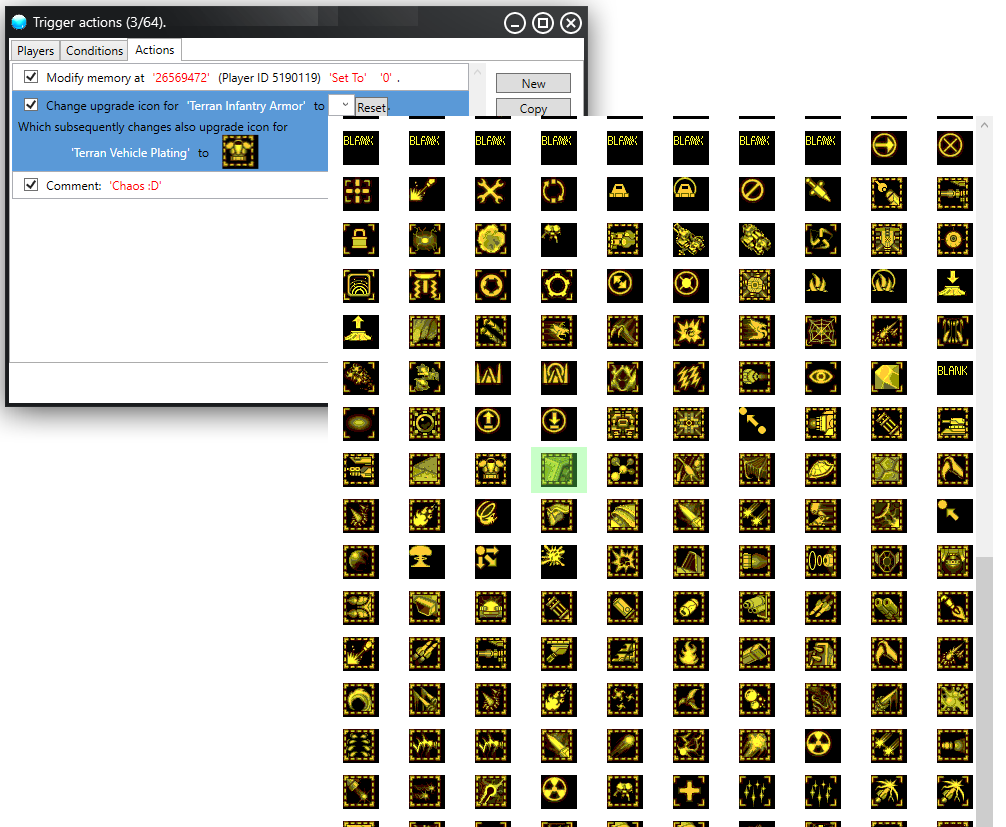Pick the circled up-arrow Load icon
Image resolution: width=1006 pixels, height=827 pixels.
pyautogui.click(x=493, y=424)
